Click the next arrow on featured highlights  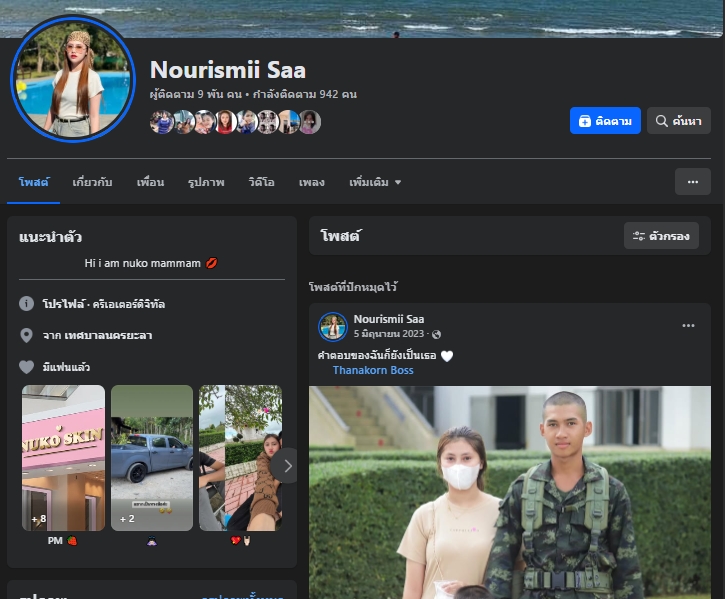[x=288, y=466]
